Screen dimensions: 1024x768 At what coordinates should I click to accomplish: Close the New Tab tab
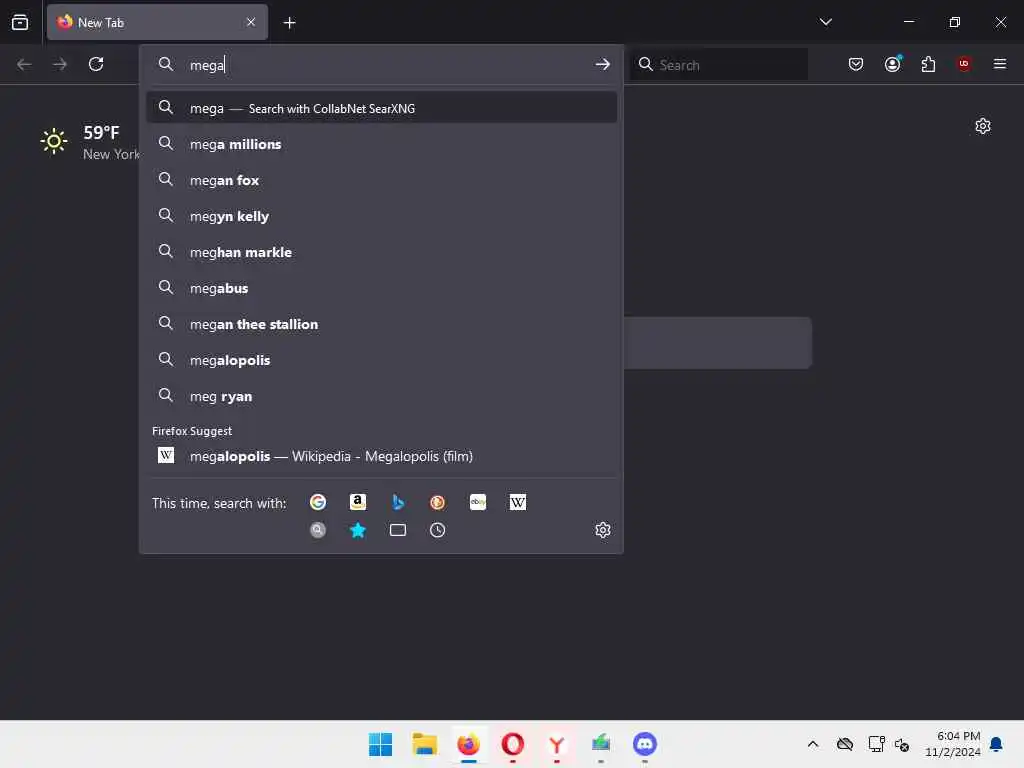pyautogui.click(x=251, y=22)
